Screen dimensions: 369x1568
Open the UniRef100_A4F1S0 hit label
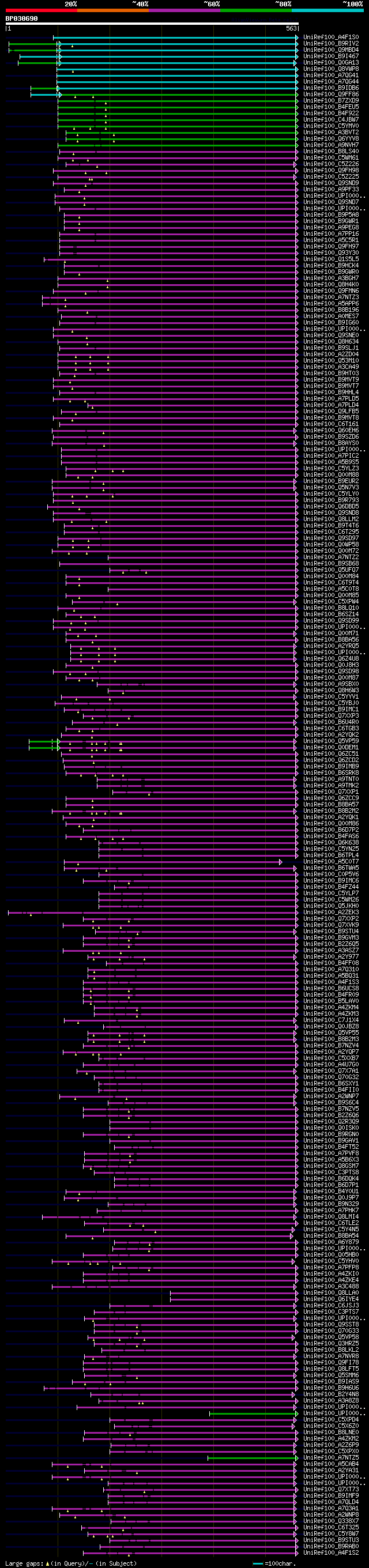(332, 37)
